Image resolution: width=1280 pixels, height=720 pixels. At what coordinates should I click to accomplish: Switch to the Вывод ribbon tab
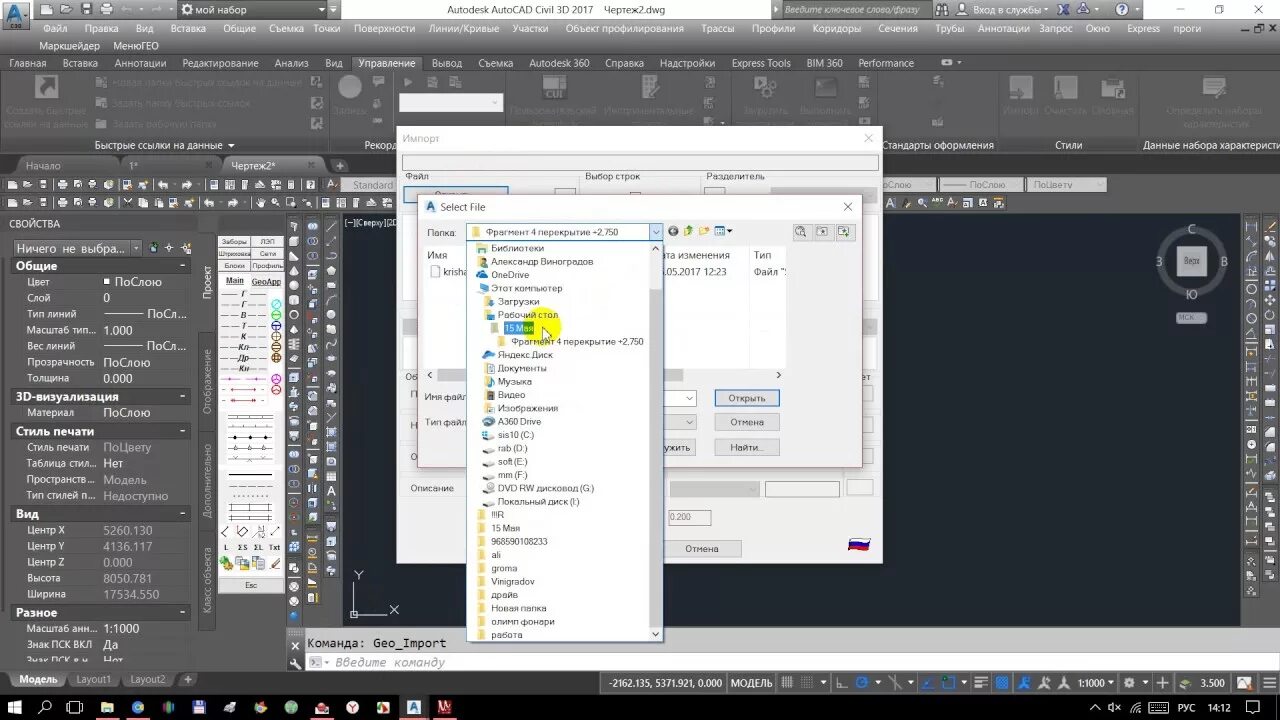pyautogui.click(x=447, y=63)
